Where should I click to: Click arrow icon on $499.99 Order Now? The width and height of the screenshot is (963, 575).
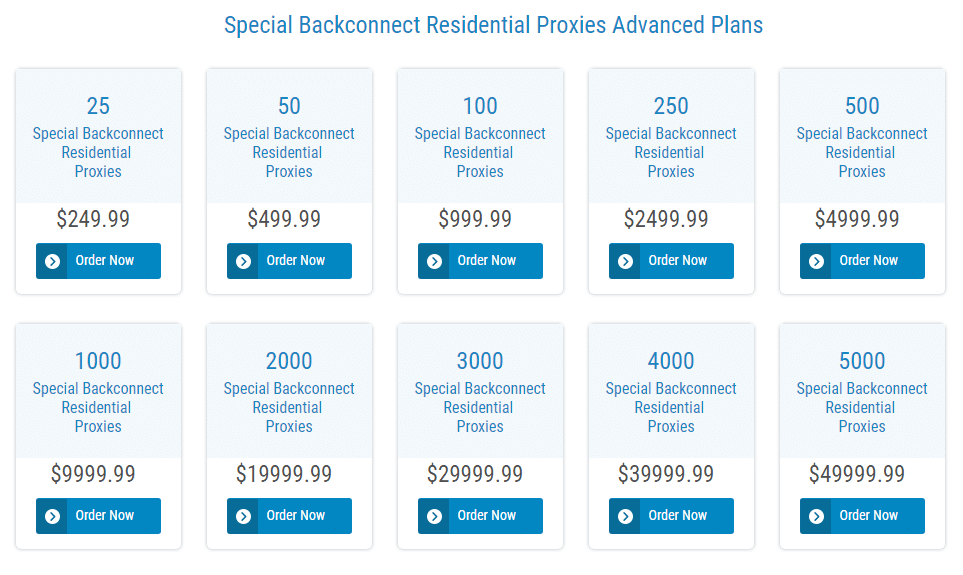click(244, 261)
